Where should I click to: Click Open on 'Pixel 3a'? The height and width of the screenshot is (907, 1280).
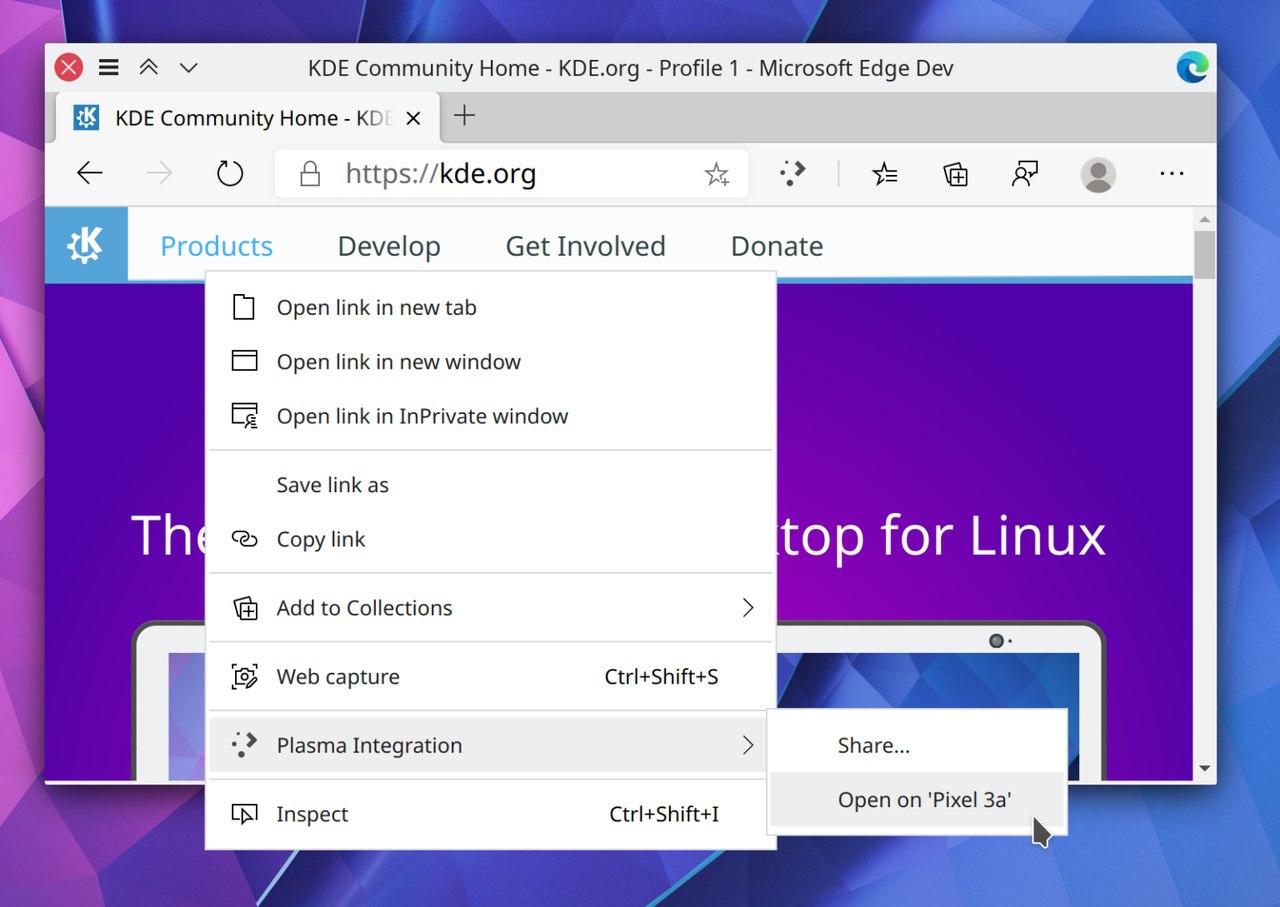click(x=917, y=800)
